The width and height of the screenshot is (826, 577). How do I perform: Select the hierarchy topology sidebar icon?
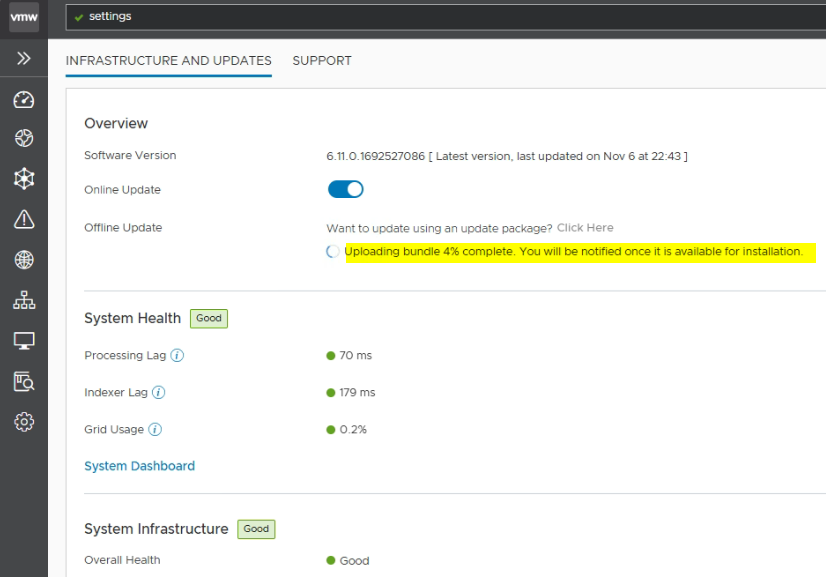tap(24, 300)
